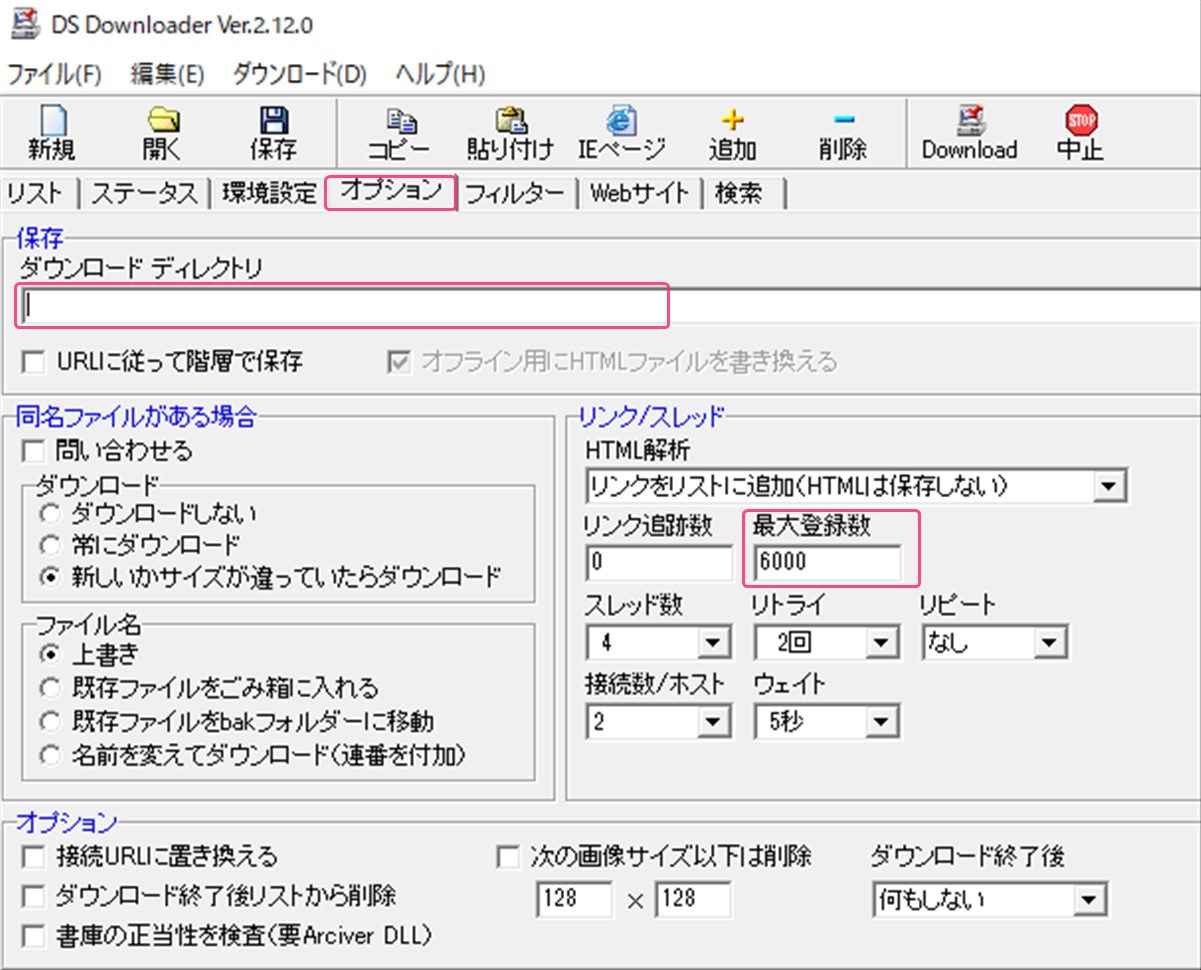Open the 編集(E) menu
Viewport: 1201px width, 970px height.
(x=167, y=74)
